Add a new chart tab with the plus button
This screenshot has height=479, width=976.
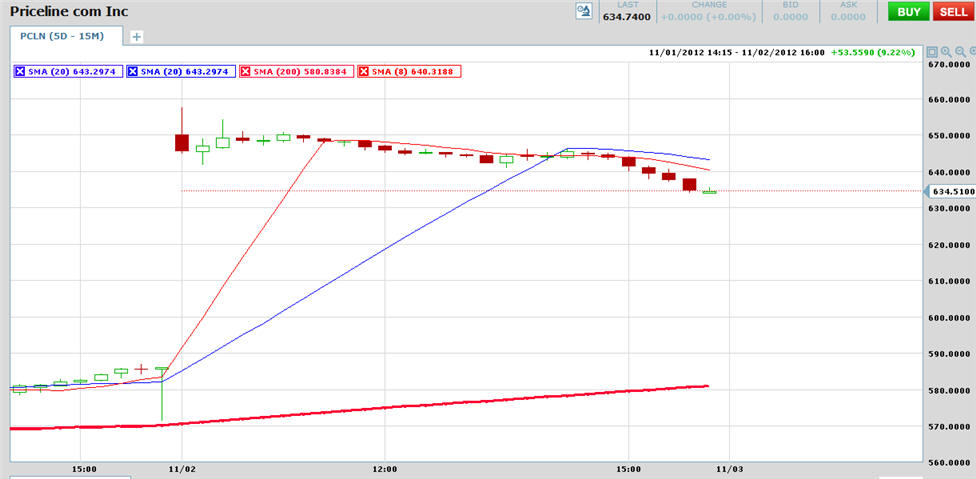pyautogui.click(x=136, y=37)
